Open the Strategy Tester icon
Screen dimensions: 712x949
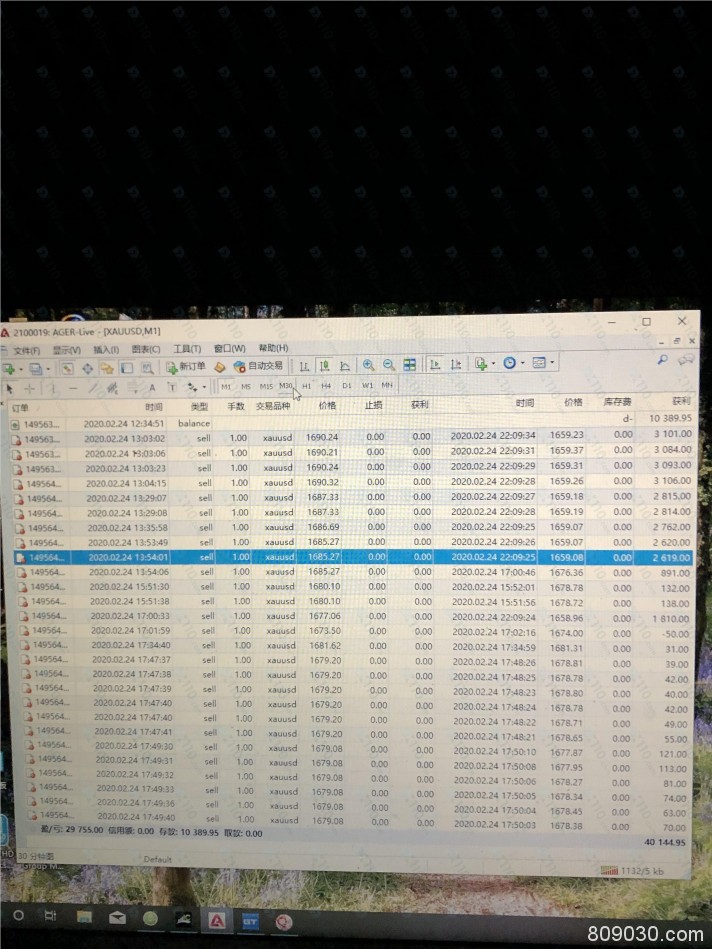(x=147, y=367)
